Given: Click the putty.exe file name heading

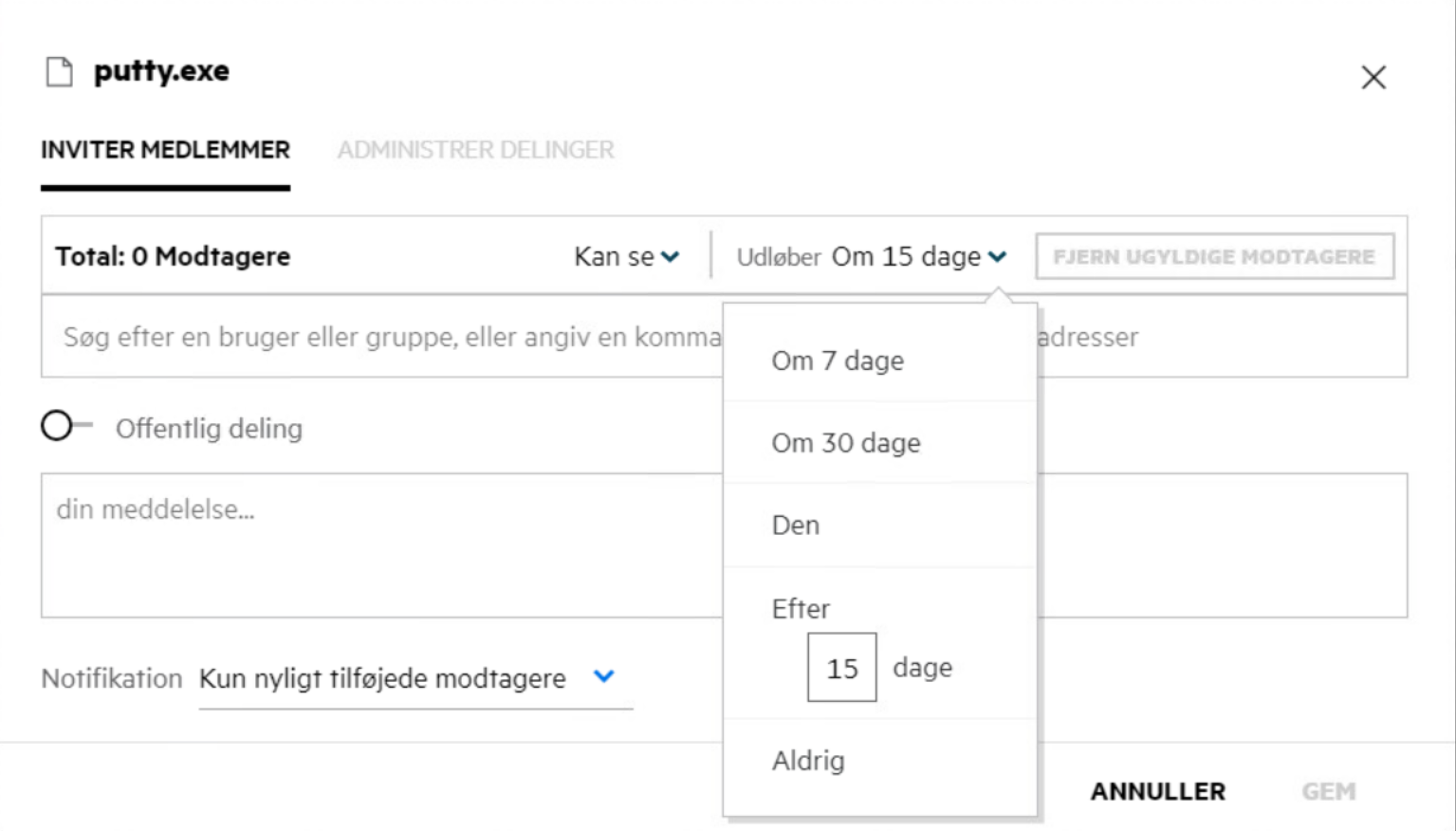Looking at the screenshot, I should (161, 72).
